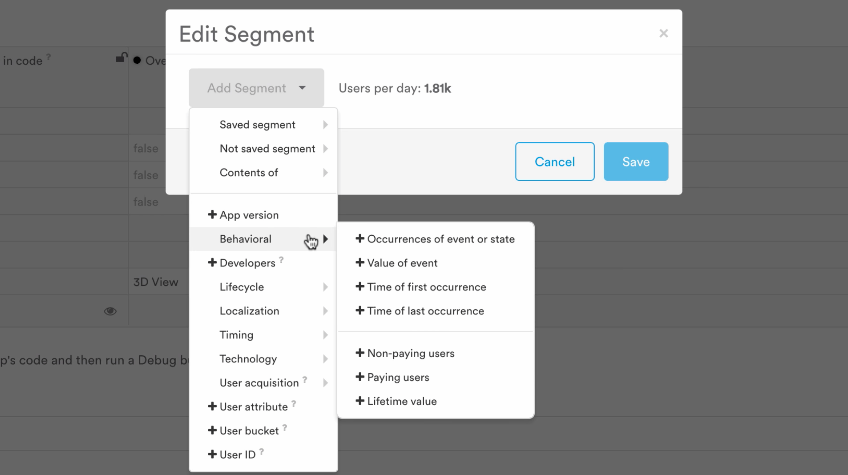The image size is (848, 475).
Task: Click the plus icon beside User bucket
Action: [212, 431]
